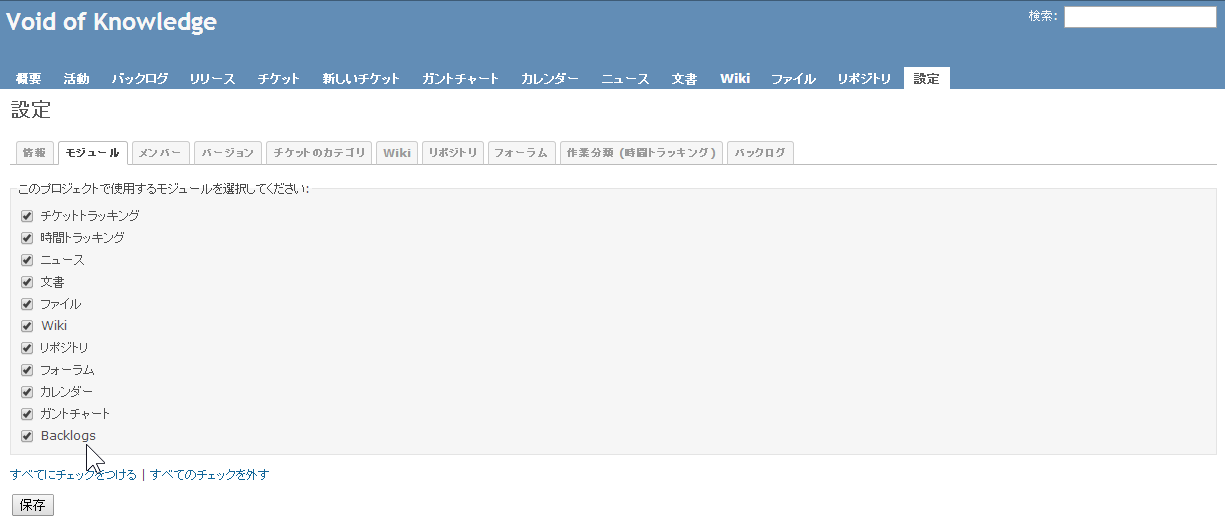Image resolution: width=1225 pixels, height=523 pixels.
Task: Click the 設定 page heading
Action: point(31,110)
